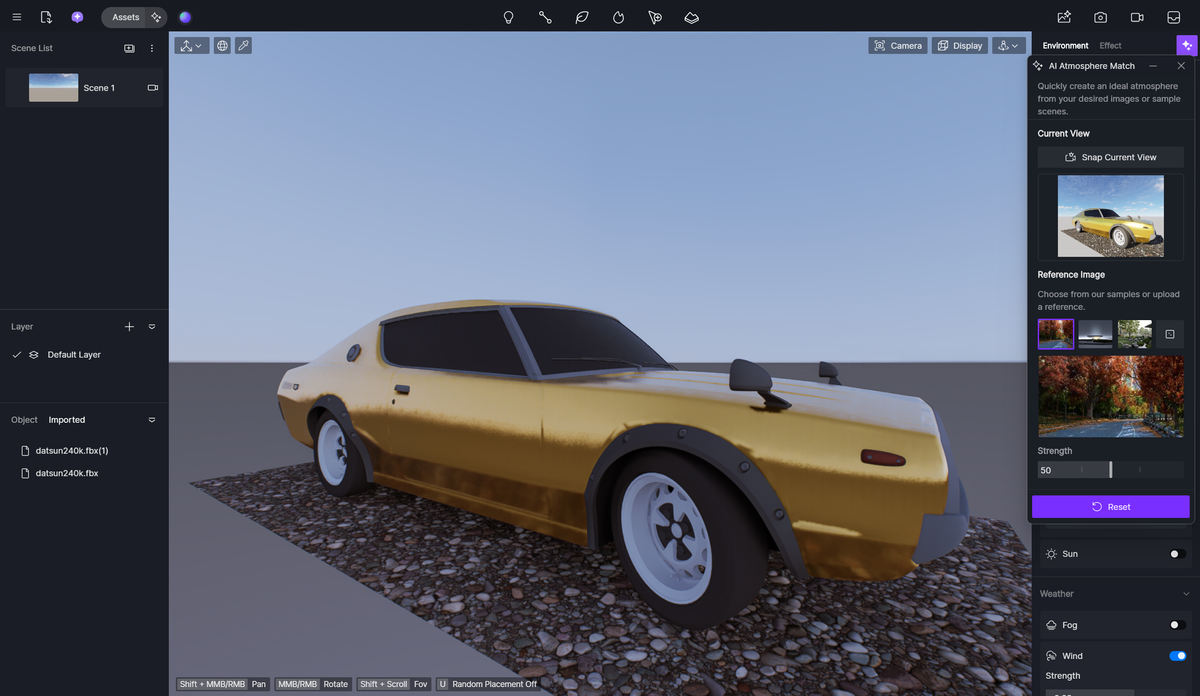Disable the Wind weather effect
Image resolution: width=1200 pixels, height=696 pixels.
pos(1177,656)
